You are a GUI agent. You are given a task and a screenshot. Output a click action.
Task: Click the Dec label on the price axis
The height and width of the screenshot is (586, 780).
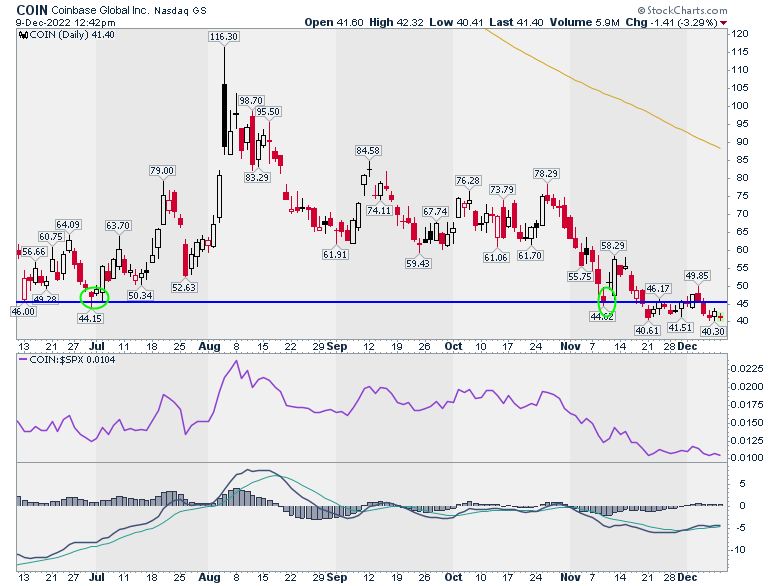pos(687,347)
